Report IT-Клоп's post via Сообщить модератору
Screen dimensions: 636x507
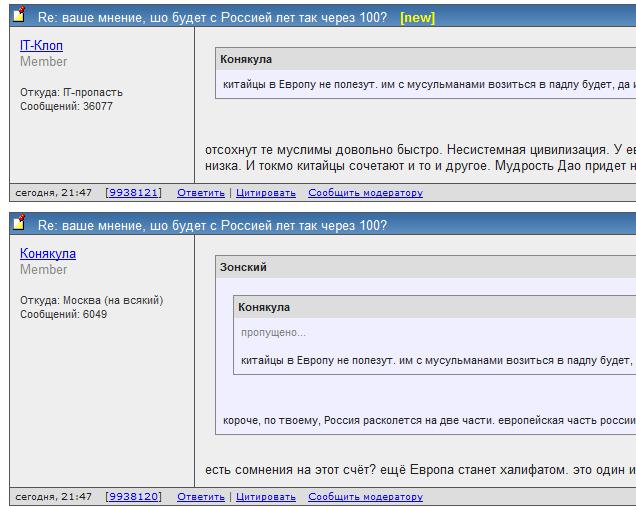pos(365,193)
